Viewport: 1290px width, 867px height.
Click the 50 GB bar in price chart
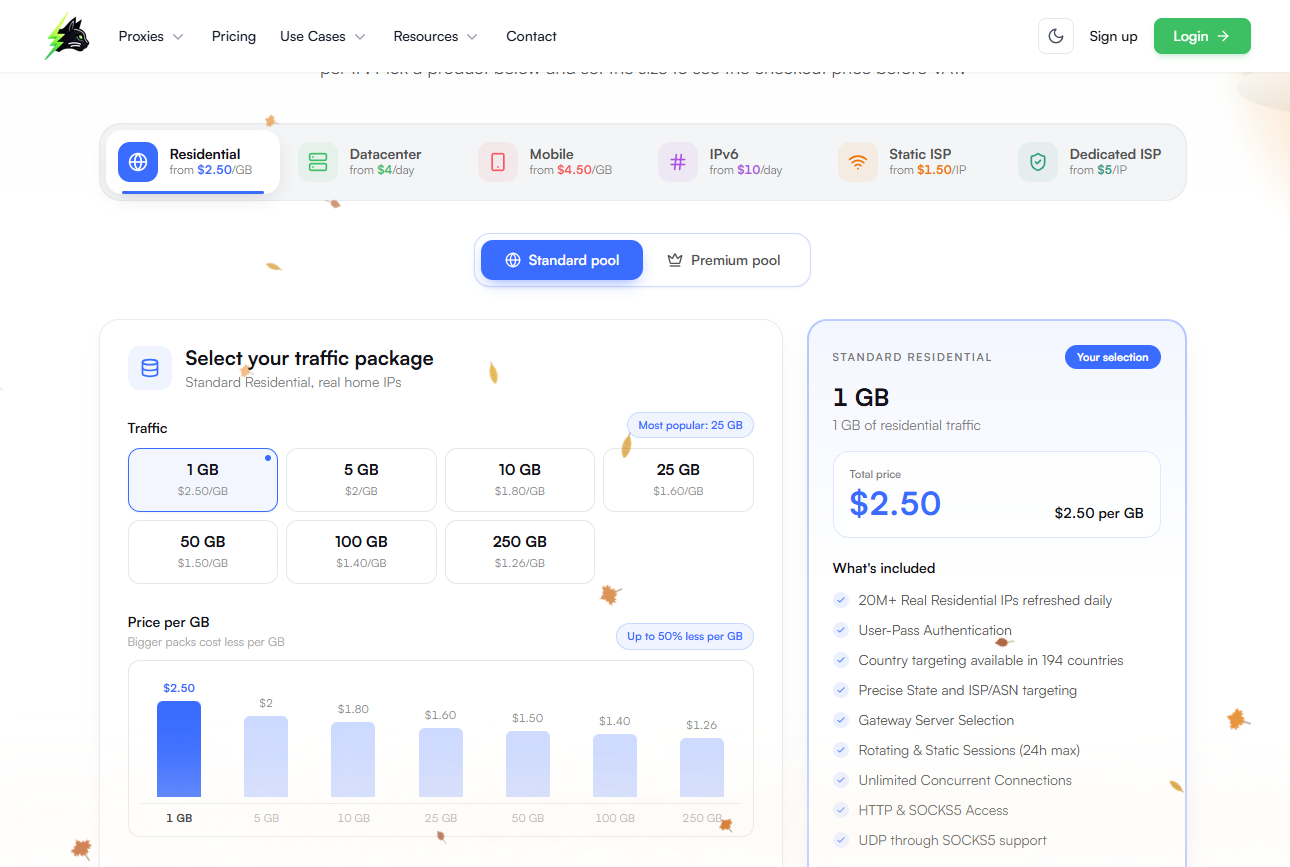point(528,764)
